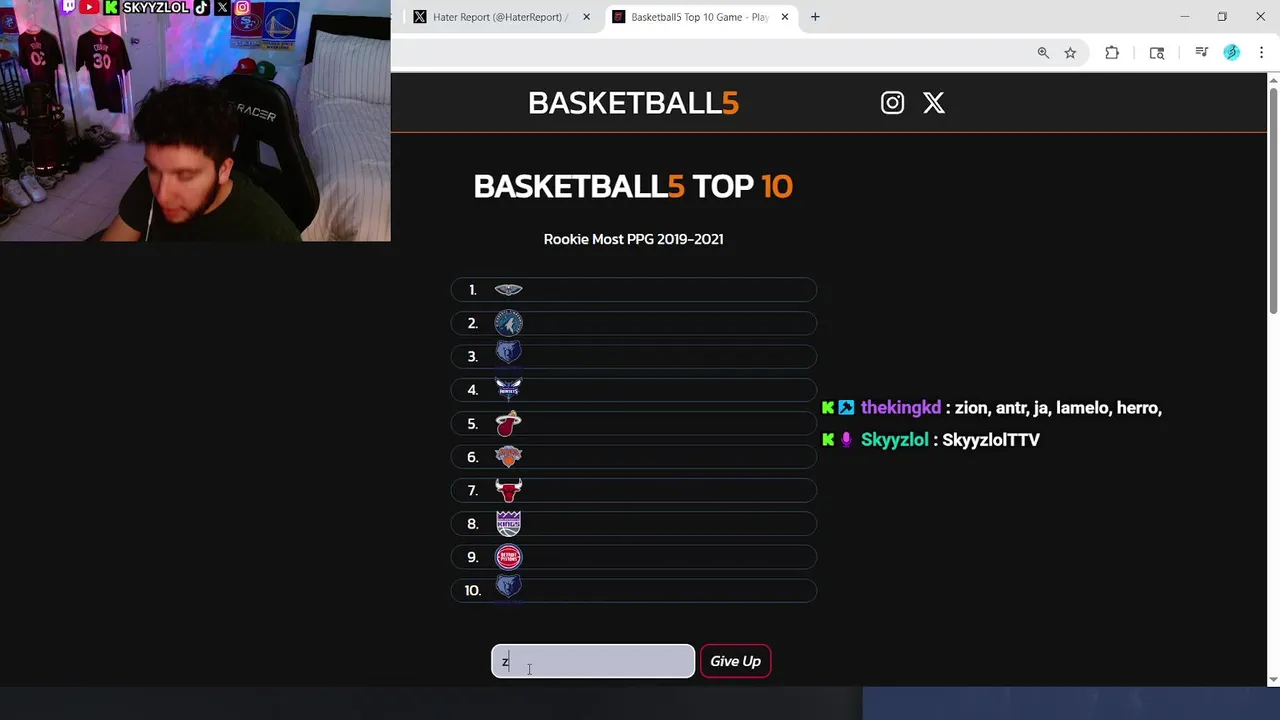Click the rank number '1.' row

(633, 290)
